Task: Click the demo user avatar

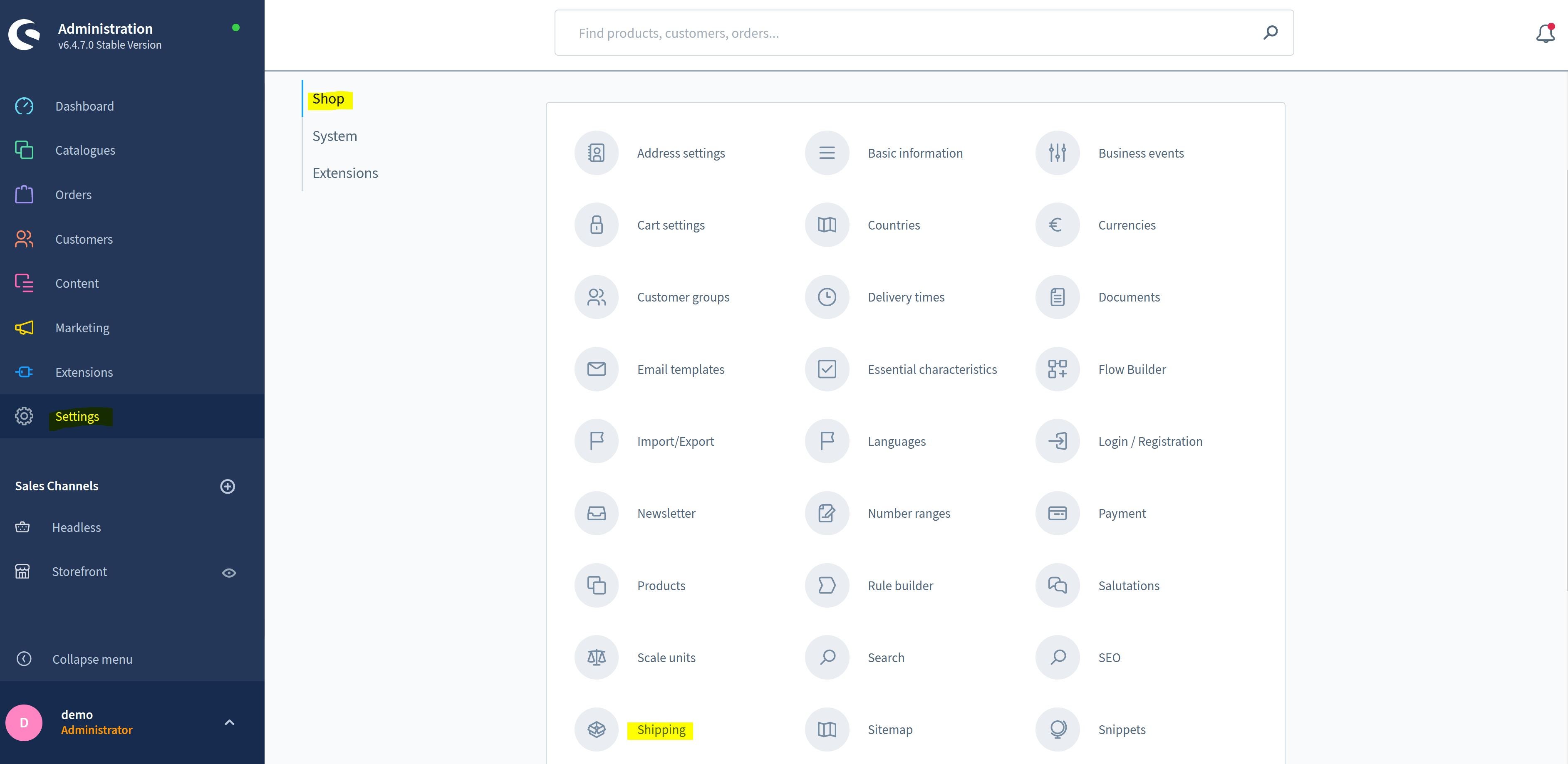Action: pyautogui.click(x=24, y=723)
